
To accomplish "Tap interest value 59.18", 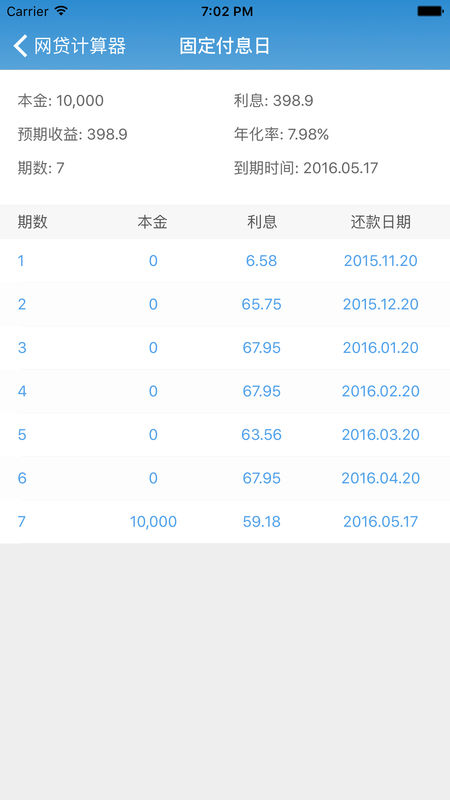I will [261, 521].
